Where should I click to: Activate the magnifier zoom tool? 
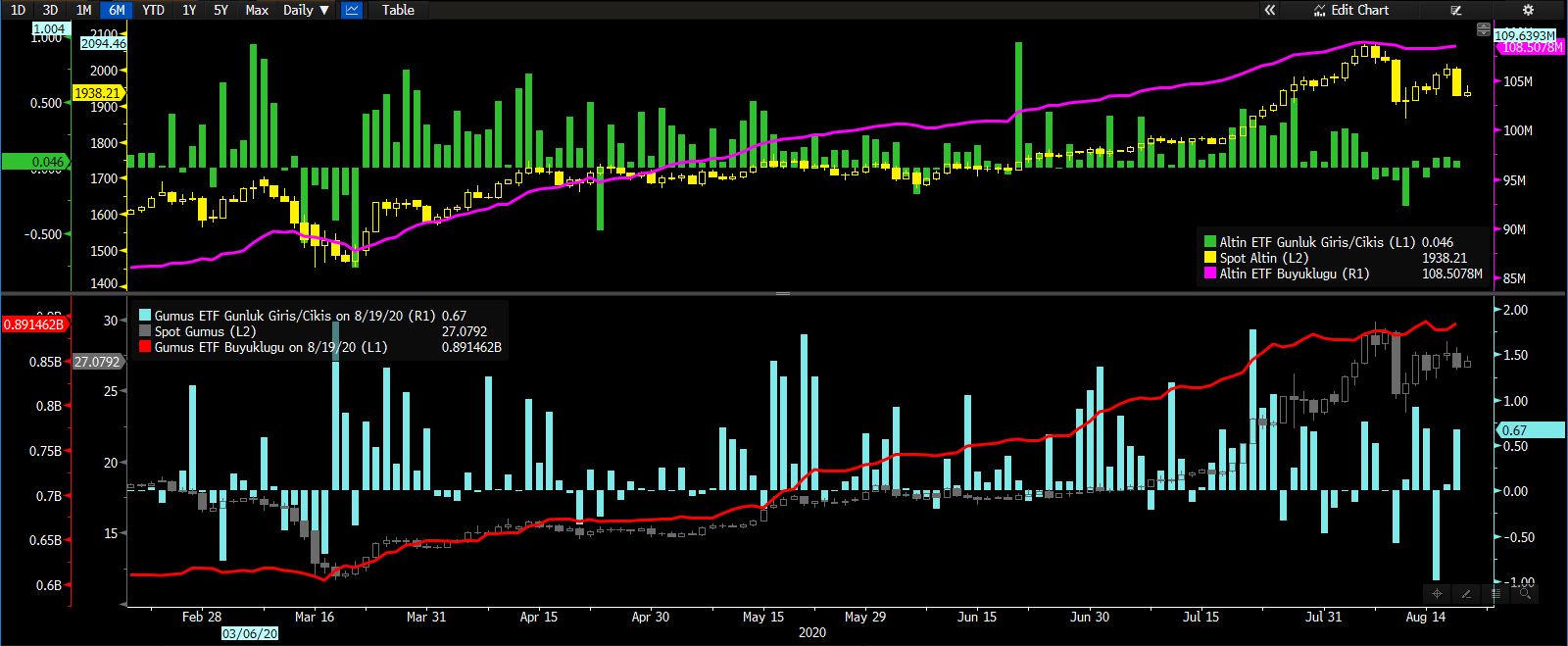[1525, 593]
